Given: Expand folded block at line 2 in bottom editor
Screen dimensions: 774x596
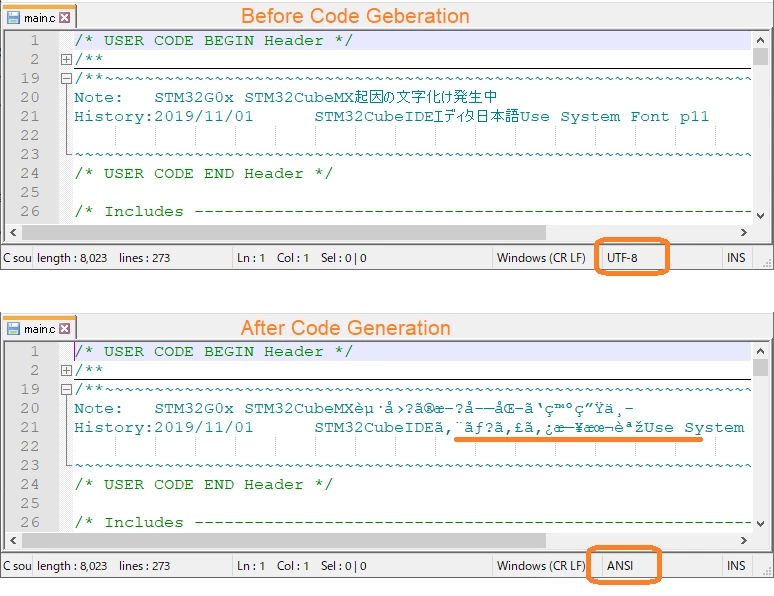Looking at the screenshot, I should (66, 370).
